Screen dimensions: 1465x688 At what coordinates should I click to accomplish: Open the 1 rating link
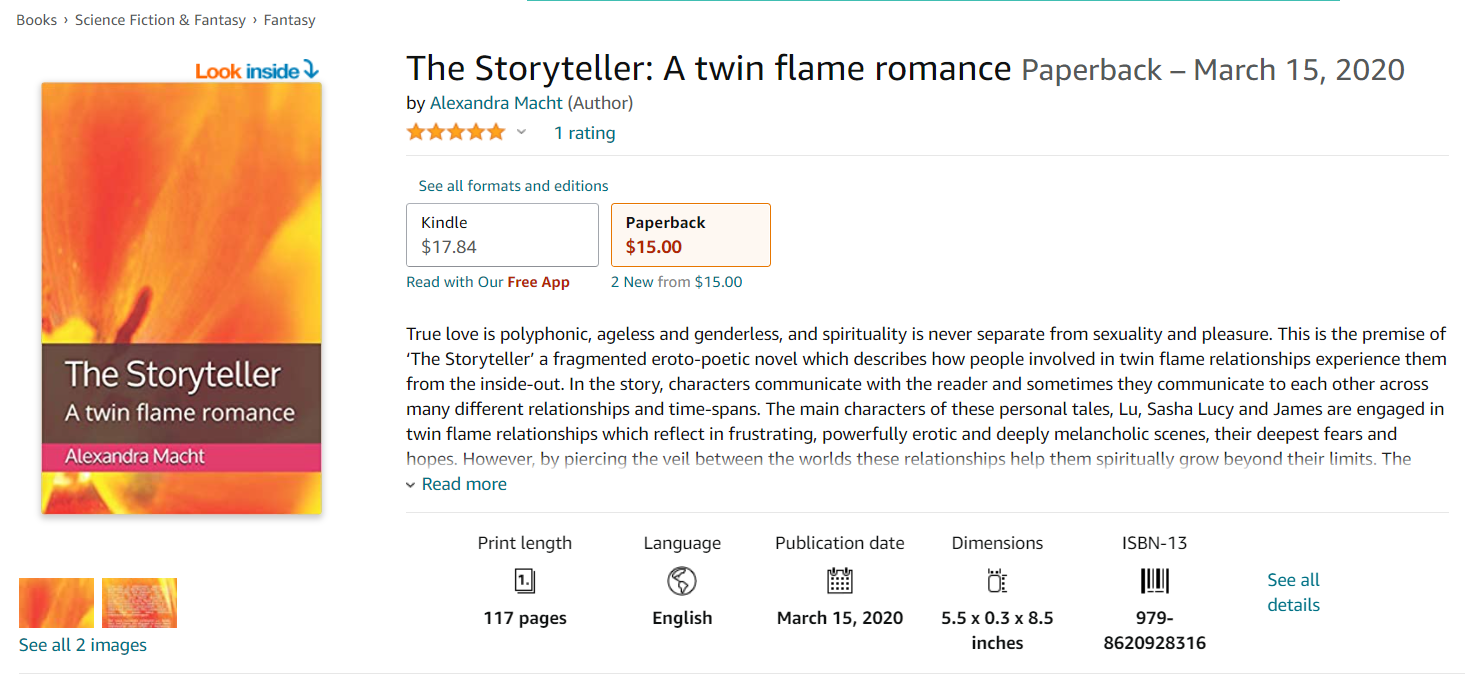coord(585,133)
